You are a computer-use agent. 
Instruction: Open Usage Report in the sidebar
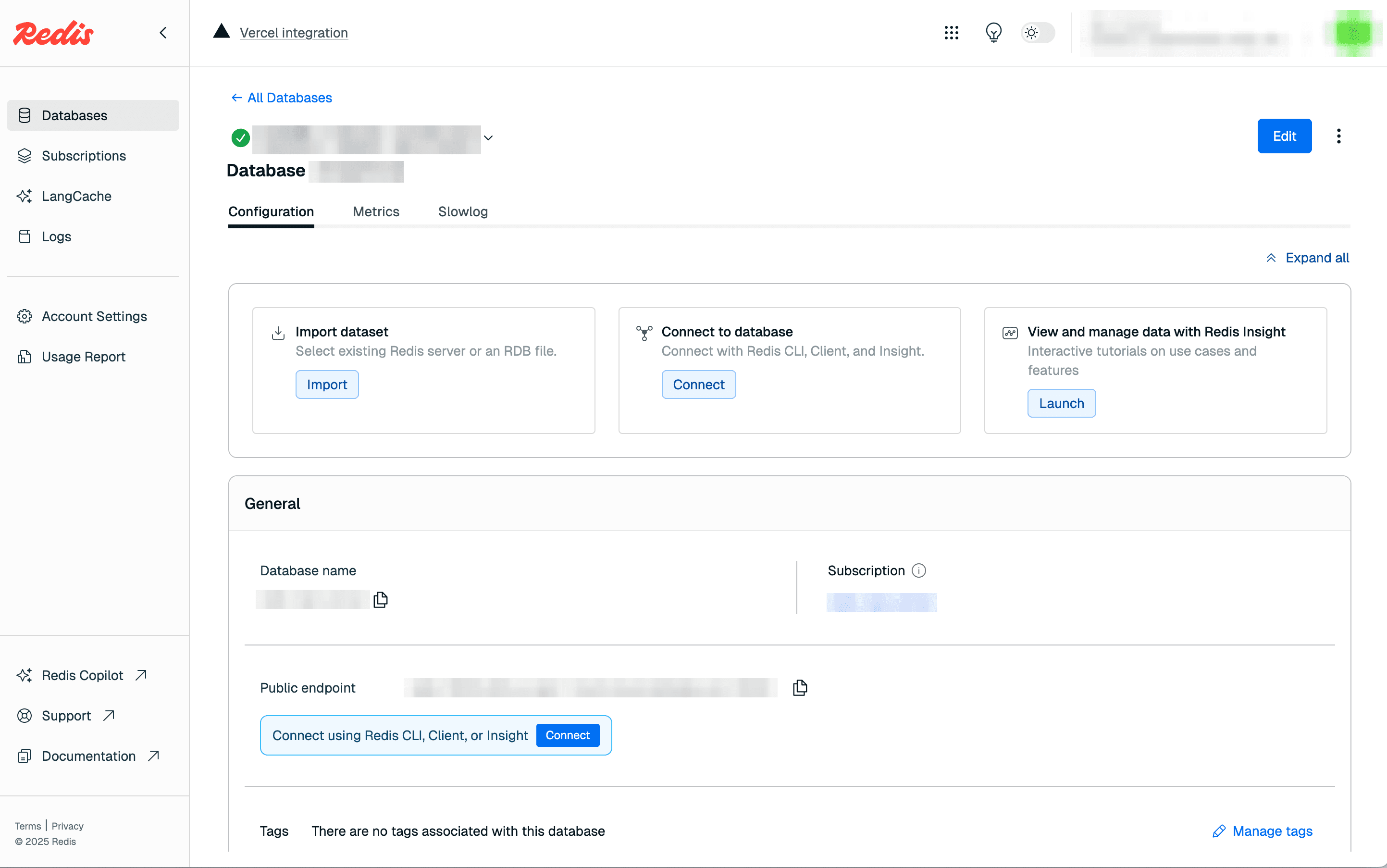(83, 356)
